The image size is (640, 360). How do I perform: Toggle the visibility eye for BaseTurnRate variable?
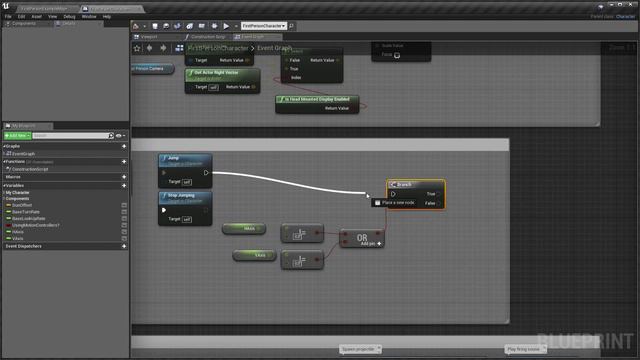pyautogui.click(x=124, y=212)
